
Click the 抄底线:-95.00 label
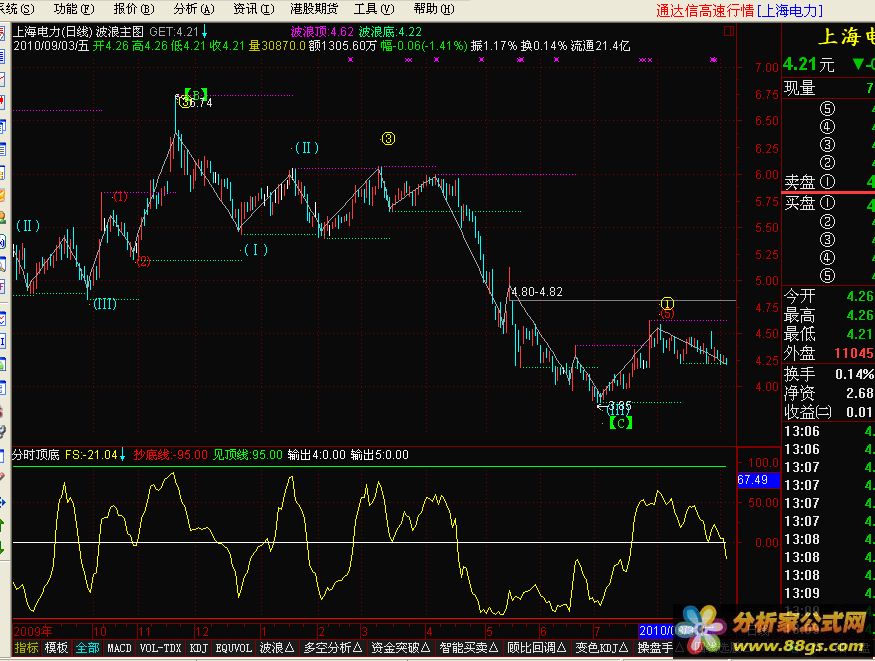coord(170,455)
